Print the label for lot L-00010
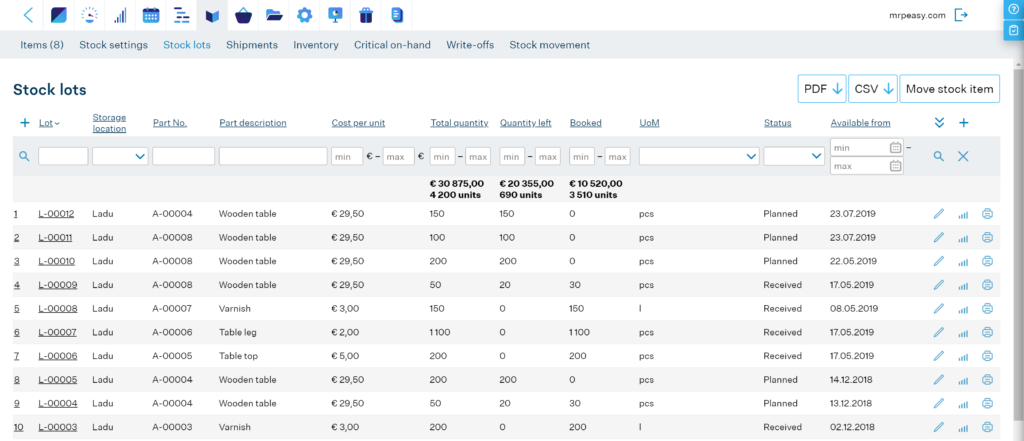Screen dimensions: 1024x441 point(987,261)
